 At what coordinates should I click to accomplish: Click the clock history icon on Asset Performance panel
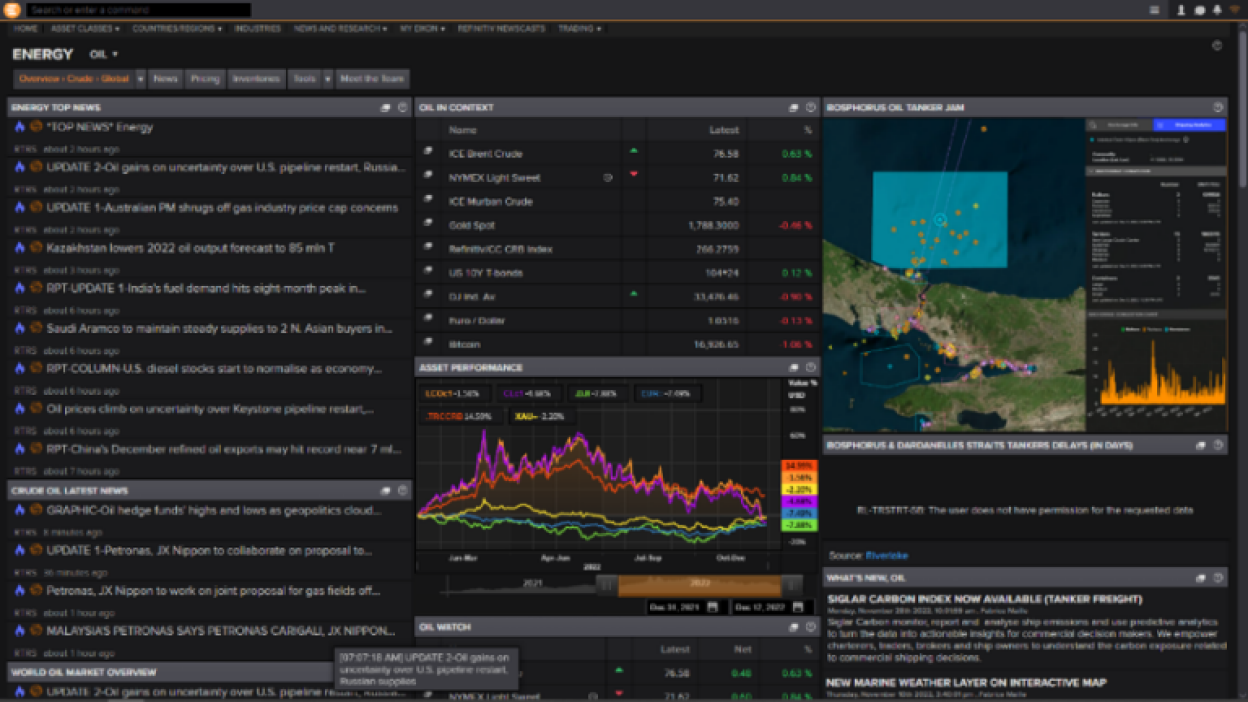click(811, 367)
